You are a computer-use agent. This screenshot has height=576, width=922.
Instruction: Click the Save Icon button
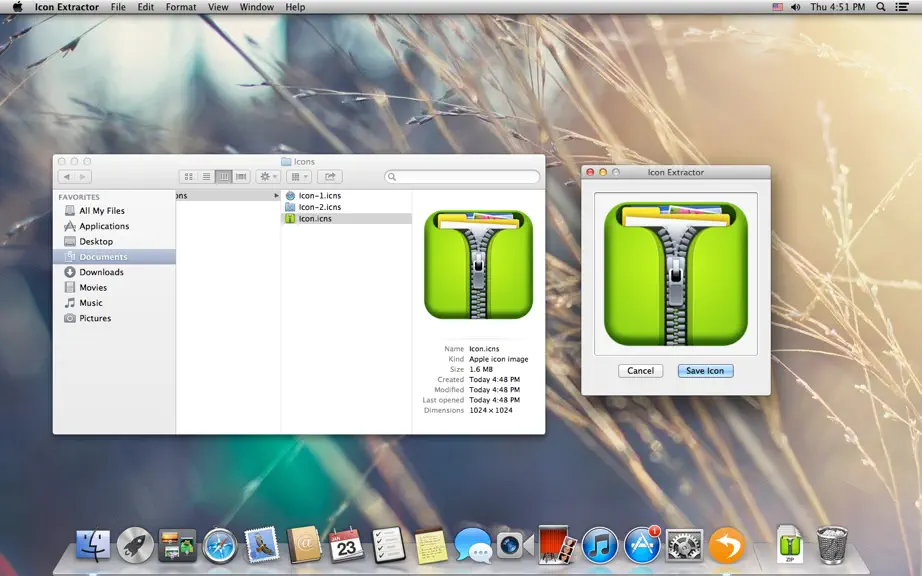point(705,371)
